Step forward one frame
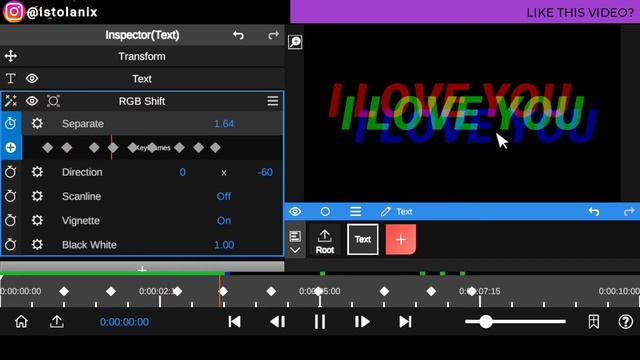 coord(362,322)
